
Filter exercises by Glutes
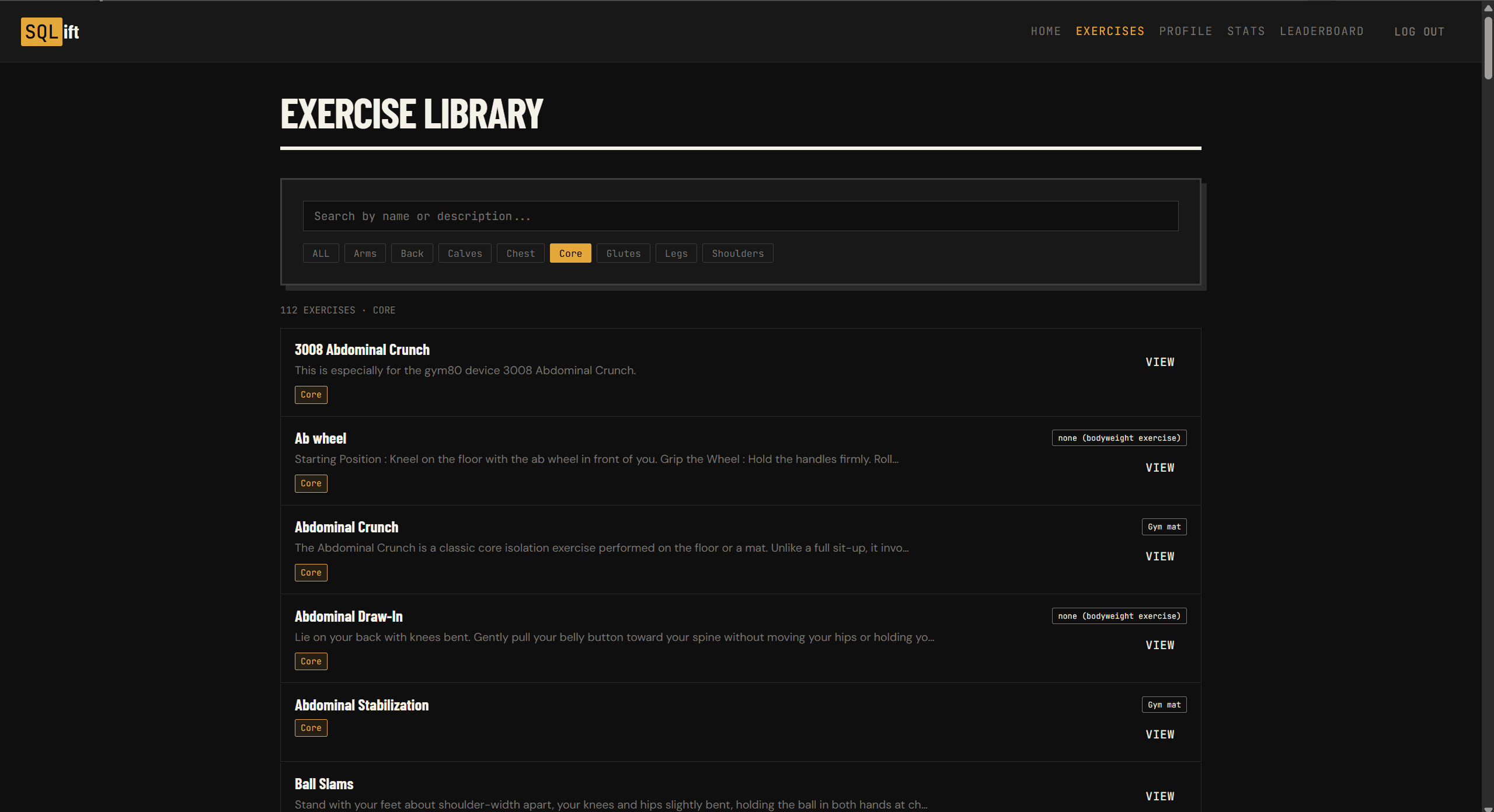623,253
